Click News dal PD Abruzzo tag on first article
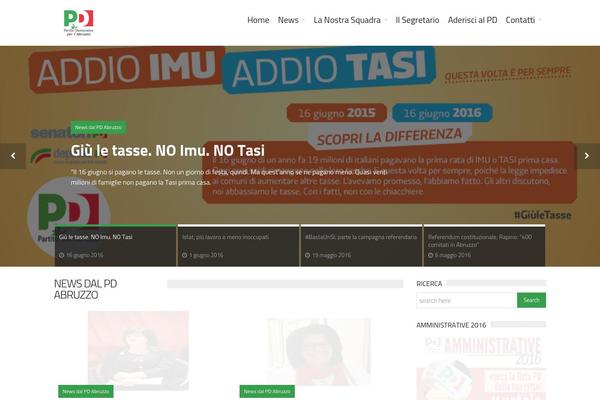 click(x=86, y=391)
